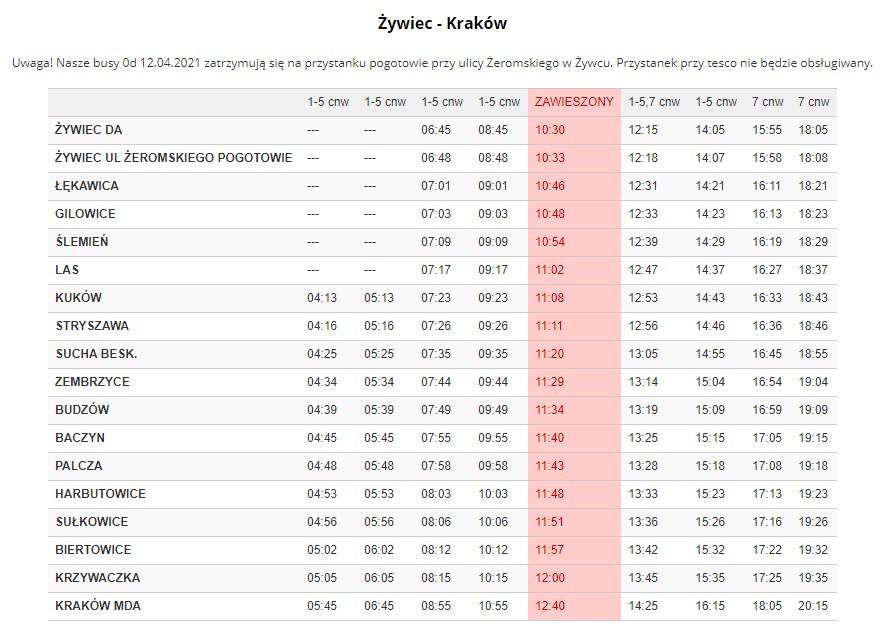896x640 pixels.
Task: Click the notice about the Żeromskiego stop
Action: pyautogui.click(x=442, y=63)
